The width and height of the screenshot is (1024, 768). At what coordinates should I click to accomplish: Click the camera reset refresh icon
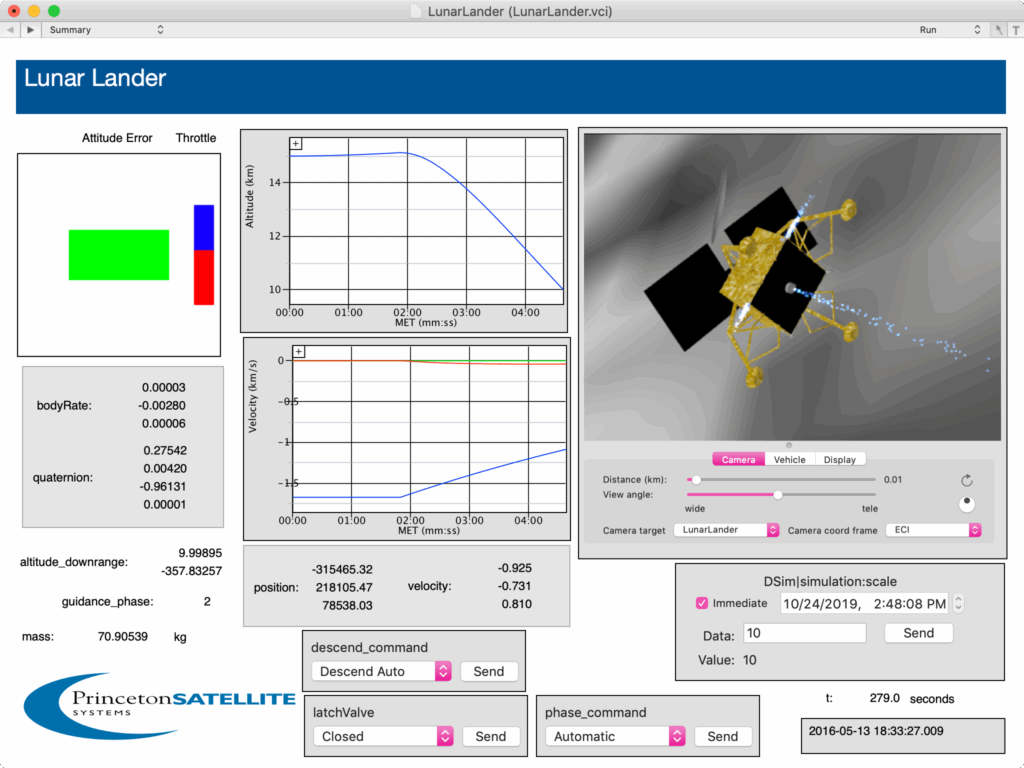pos(967,481)
